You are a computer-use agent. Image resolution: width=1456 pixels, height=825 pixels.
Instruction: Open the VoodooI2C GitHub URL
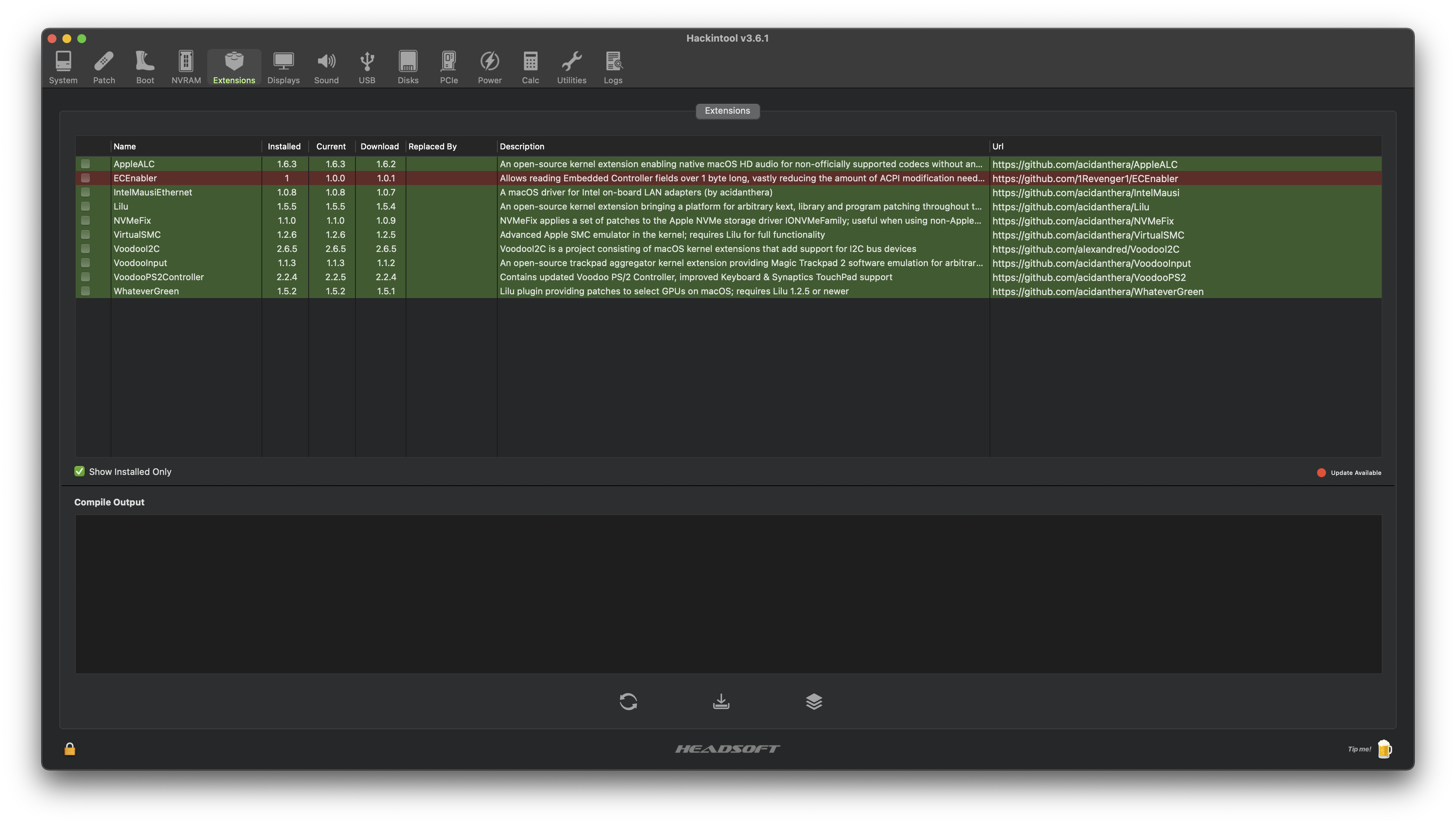click(x=1085, y=249)
